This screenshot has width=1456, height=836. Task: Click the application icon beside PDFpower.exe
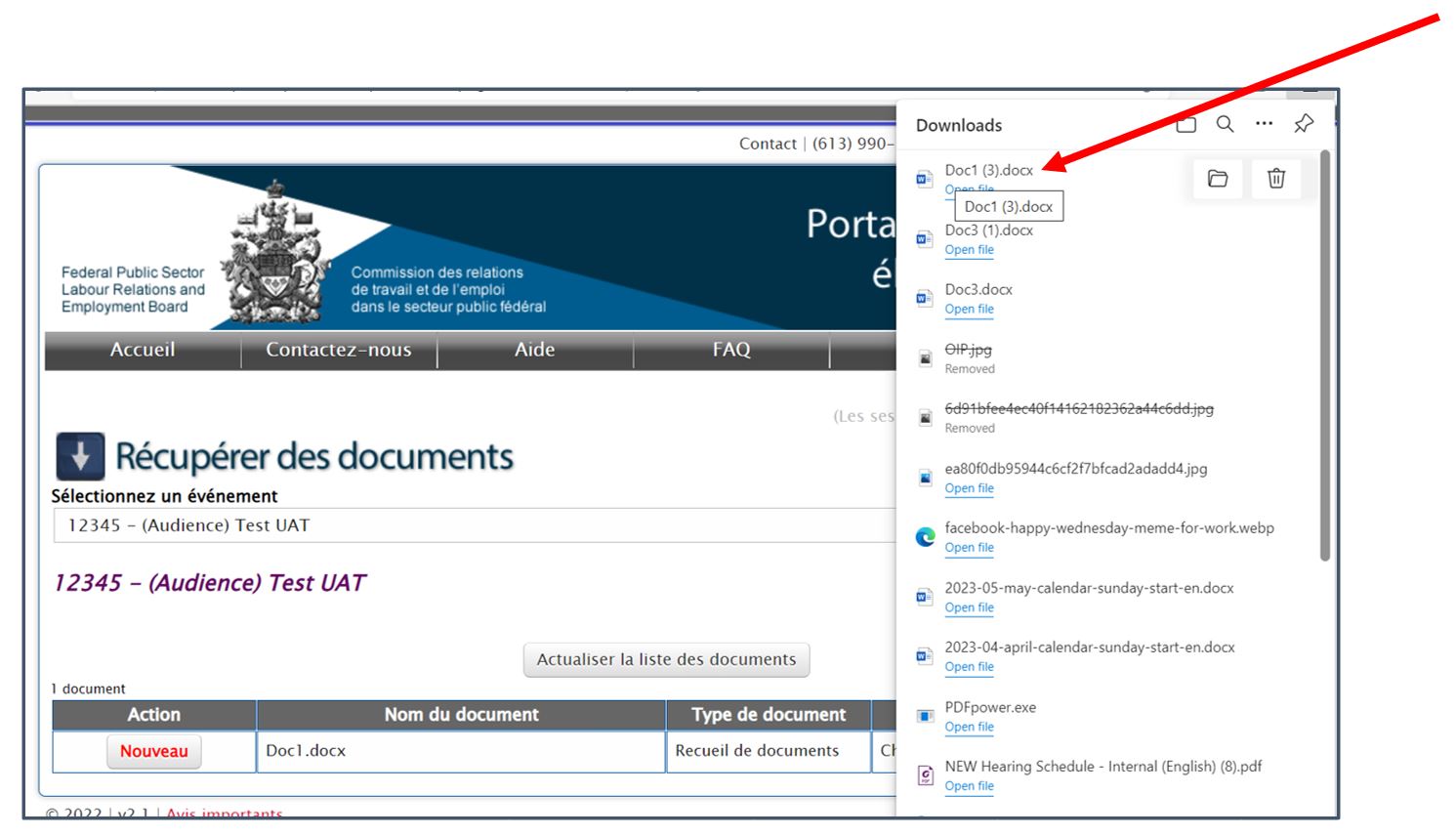coord(925,716)
